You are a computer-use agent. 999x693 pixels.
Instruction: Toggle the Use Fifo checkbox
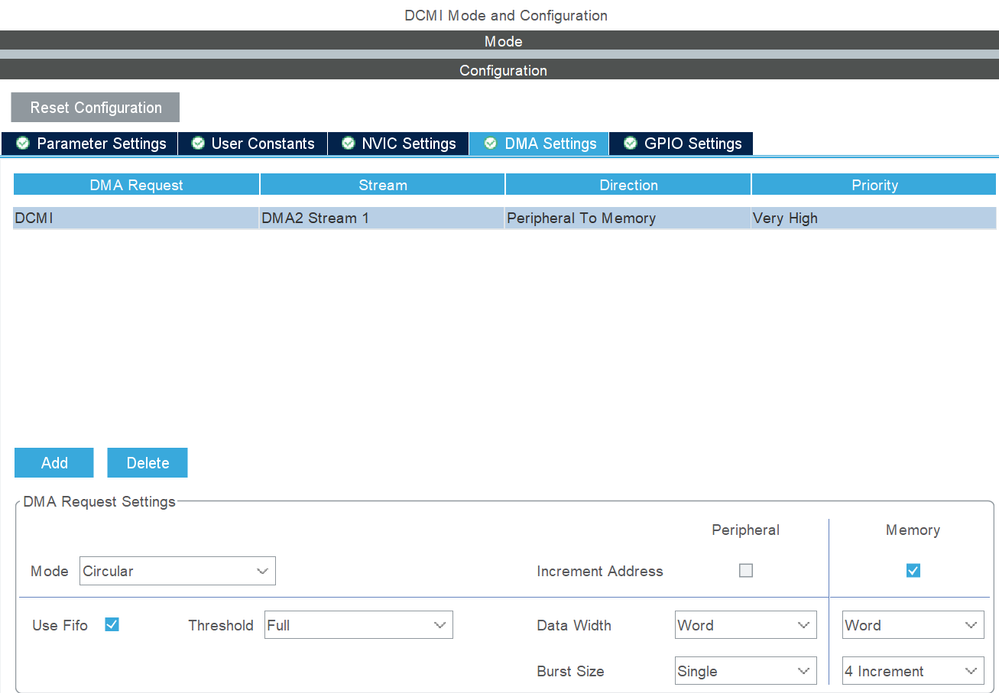(112, 624)
